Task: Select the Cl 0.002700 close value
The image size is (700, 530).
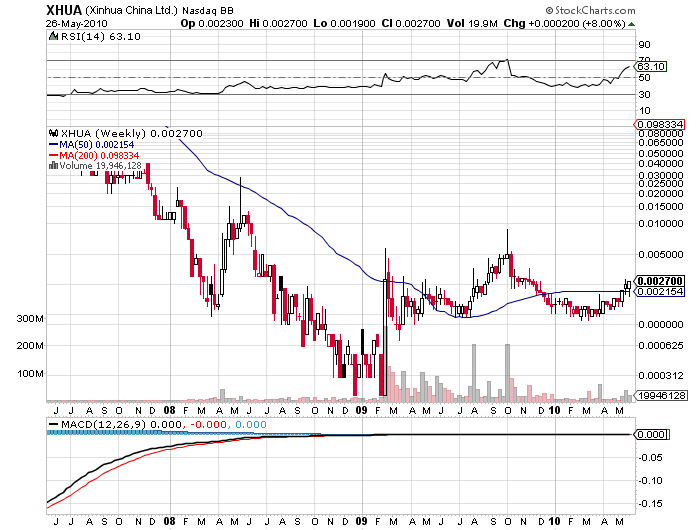Action: pyautogui.click(x=411, y=23)
